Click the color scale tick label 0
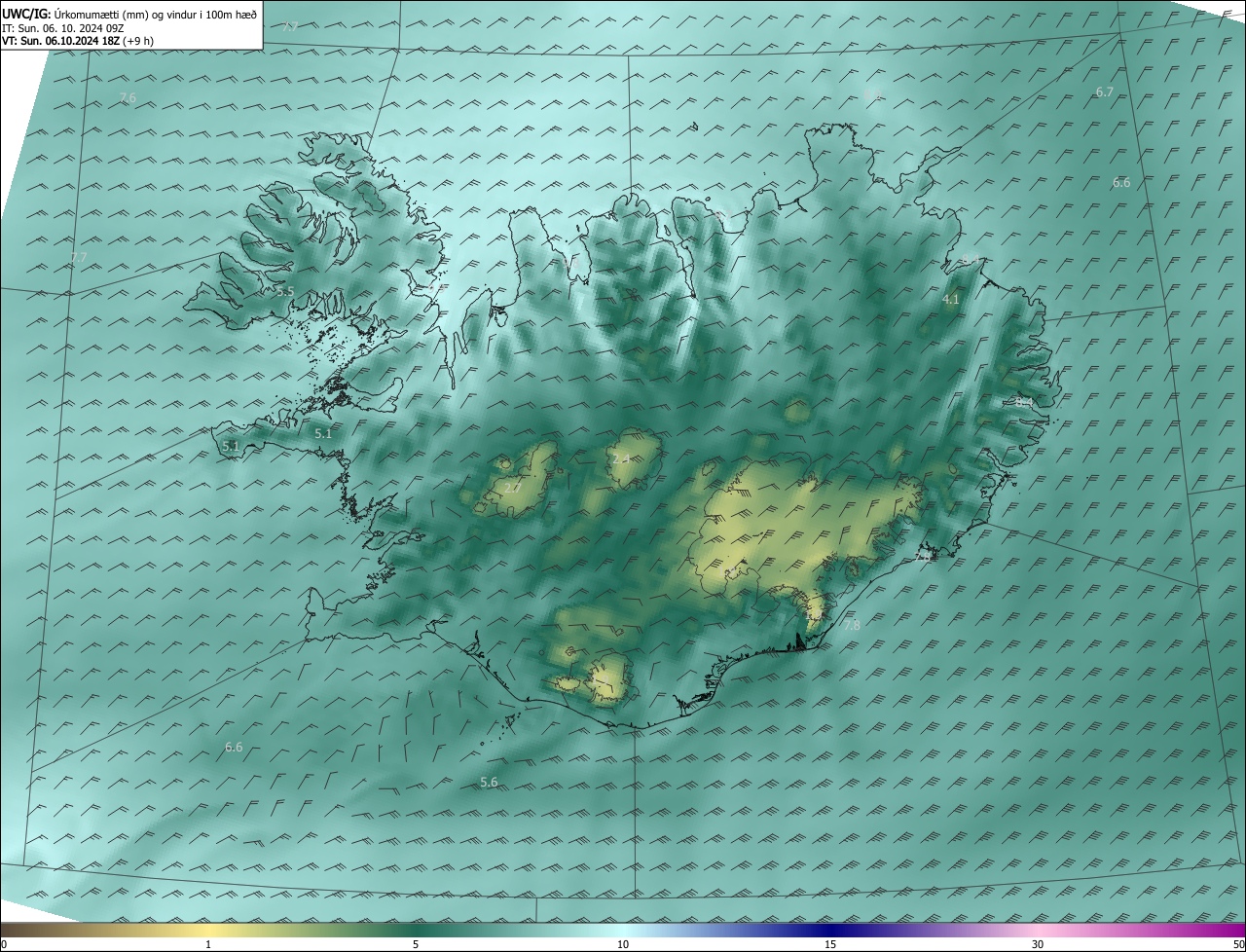The width and height of the screenshot is (1246, 952). click(x=4, y=944)
